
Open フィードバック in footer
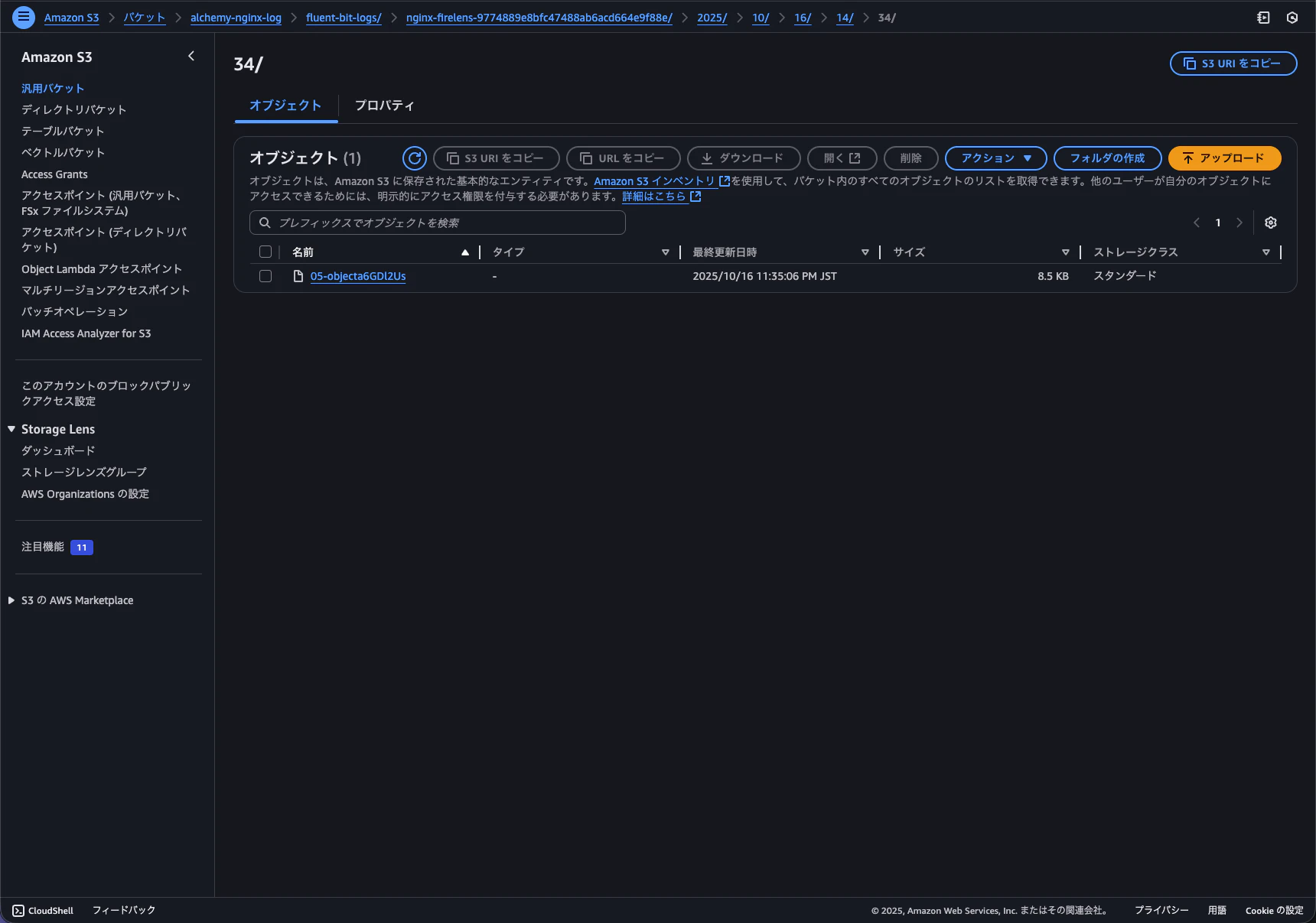(x=124, y=910)
